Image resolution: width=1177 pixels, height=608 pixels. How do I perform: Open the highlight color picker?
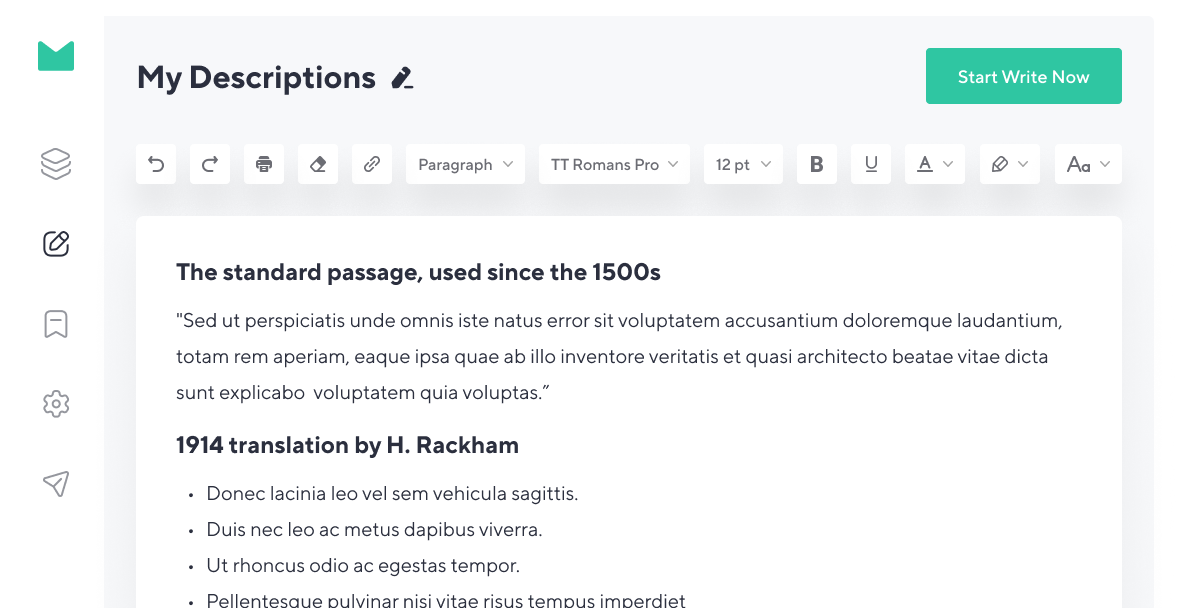pos(1009,164)
